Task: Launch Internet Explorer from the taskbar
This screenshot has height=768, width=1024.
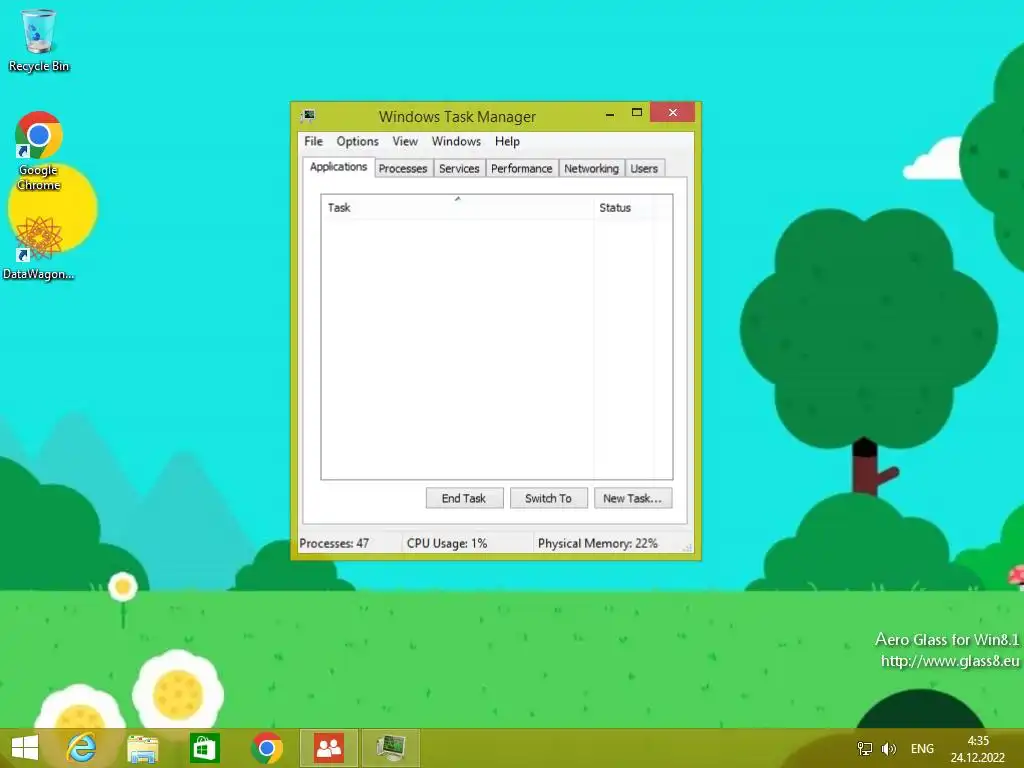Action: pos(82,748)
